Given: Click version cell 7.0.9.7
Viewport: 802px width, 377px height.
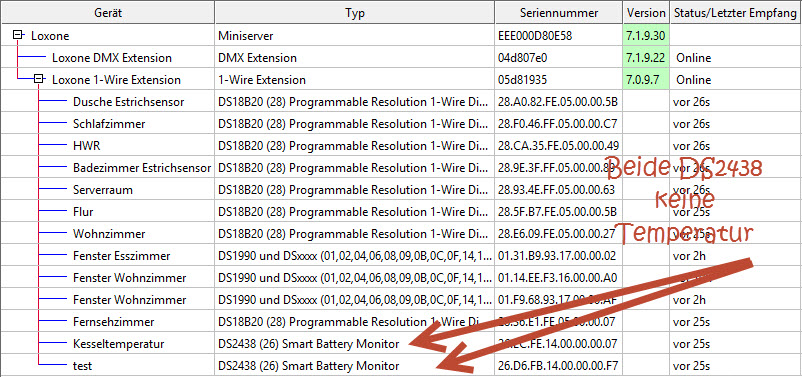Looking at the screenshot, I should [x=645, y=80].
